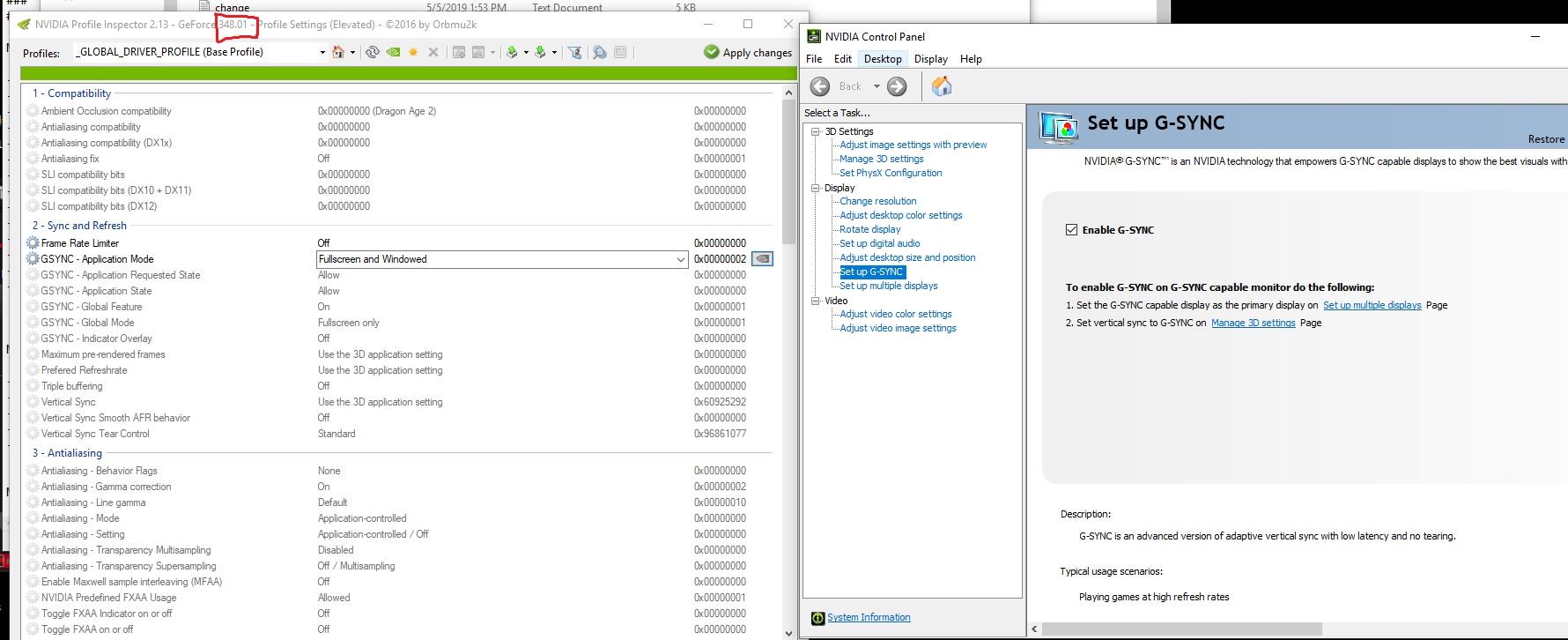Click the gear icon beside Maximum pre-rendered frames
The image size is (1568, 640).
point(33,354)
